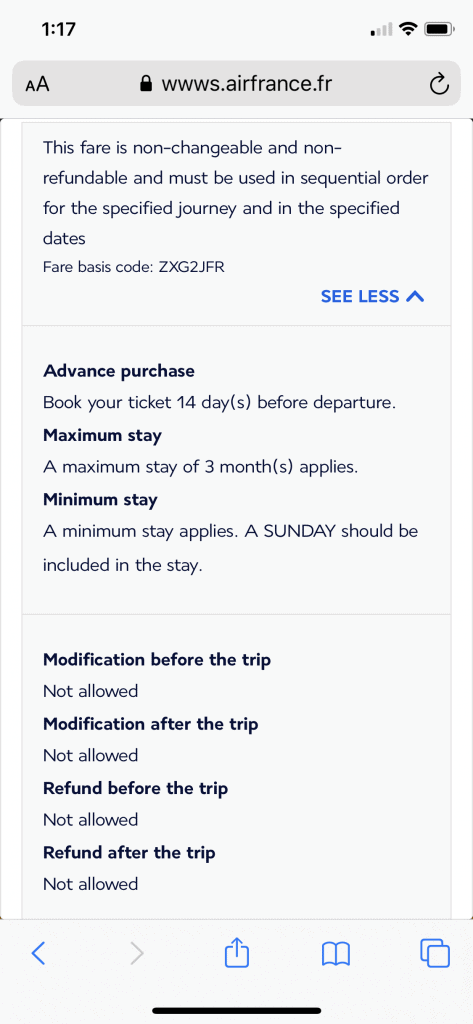Tap the Advance purchase heading
This screenshot has width=473, height=1024.
[119, 372]
